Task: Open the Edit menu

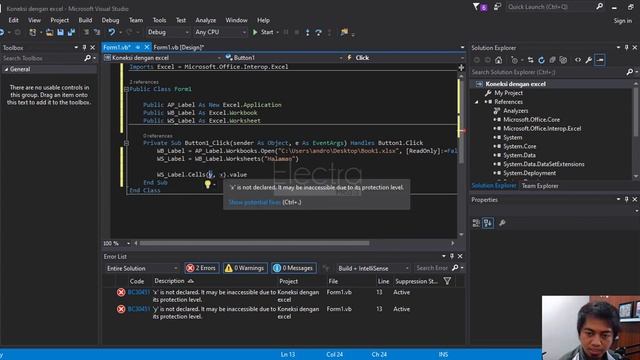Action: point(13,20)
